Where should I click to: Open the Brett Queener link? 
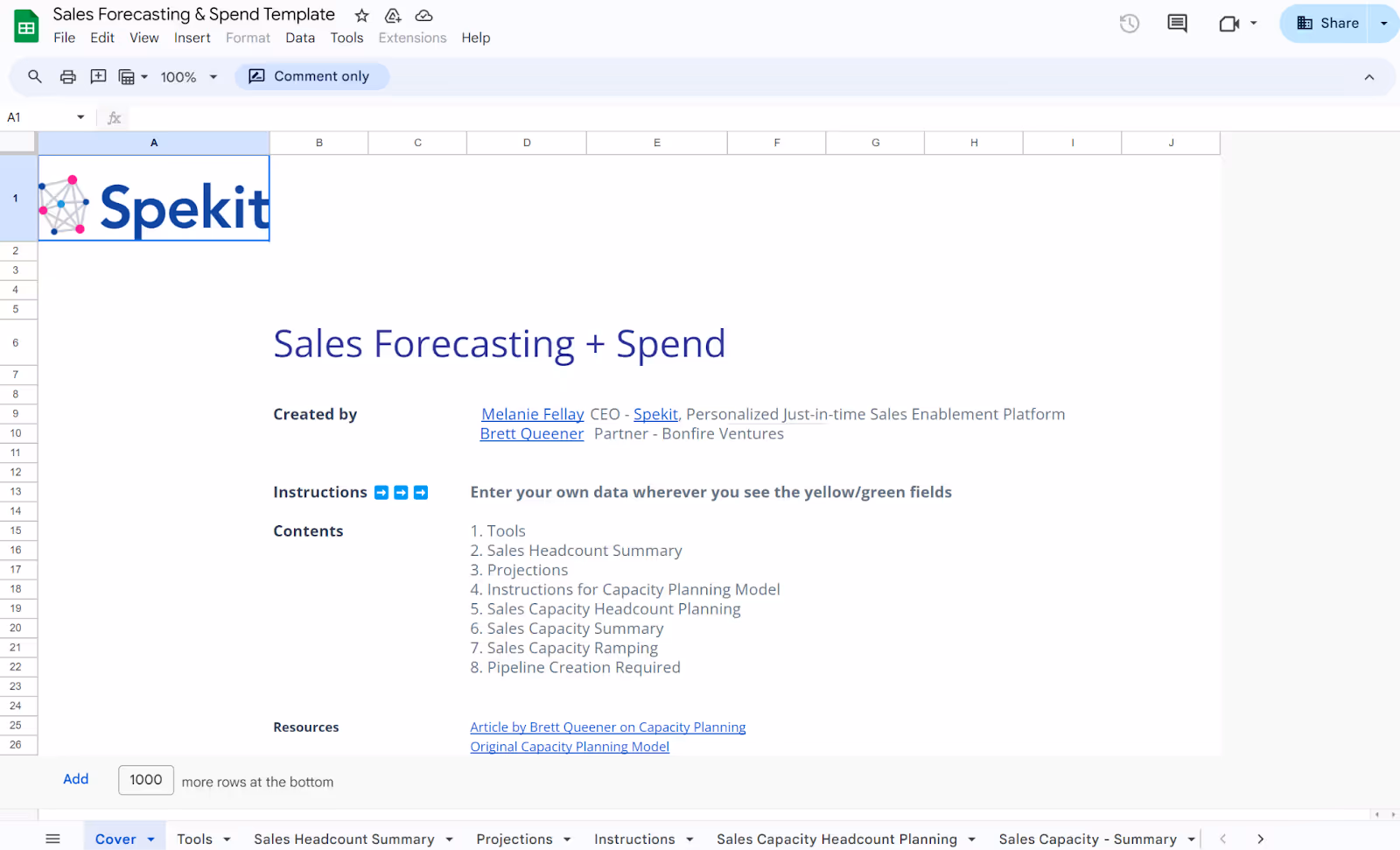point(531,433)
